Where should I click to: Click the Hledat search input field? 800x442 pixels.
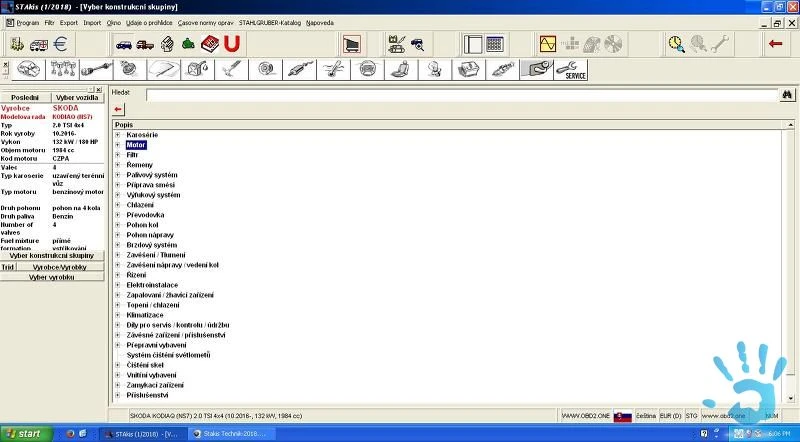(460, 95)
